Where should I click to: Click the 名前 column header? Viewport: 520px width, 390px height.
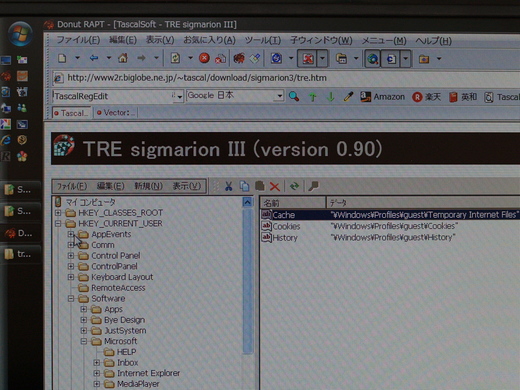pos(293,203)
